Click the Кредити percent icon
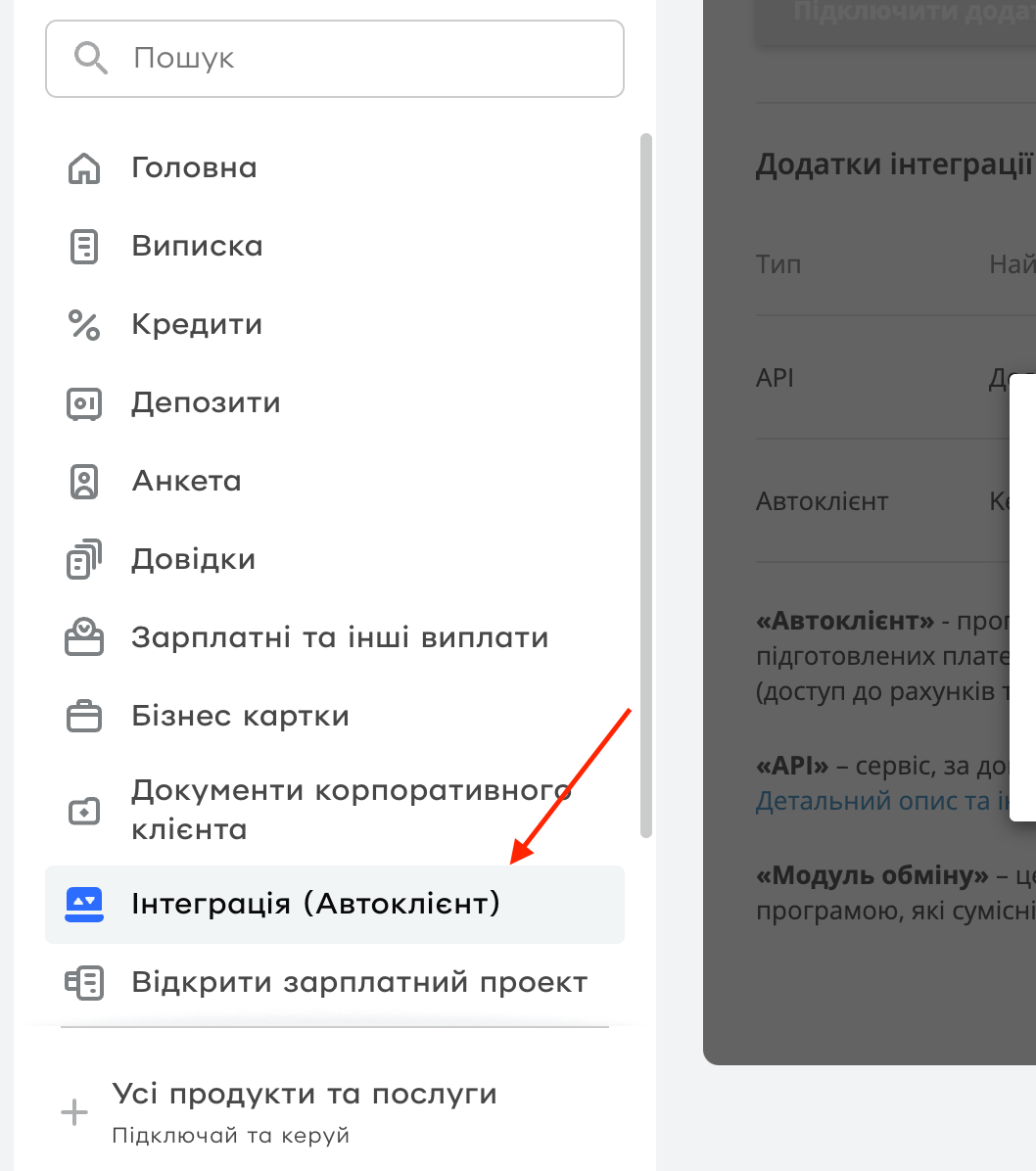The width and height of the screenshot is (1036, 1171). (x=83, y=325)
